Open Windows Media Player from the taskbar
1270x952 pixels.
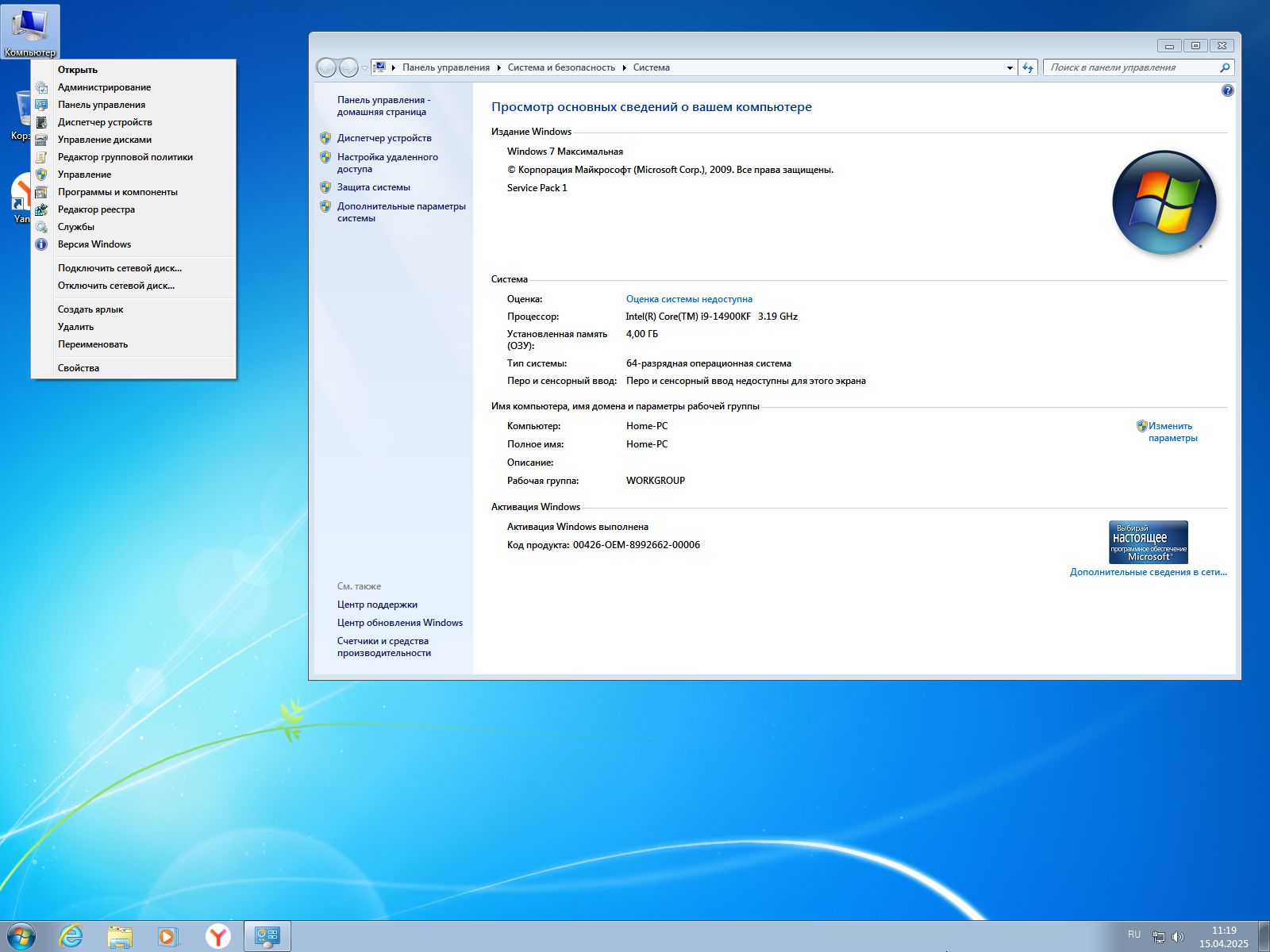pos(168,936)
